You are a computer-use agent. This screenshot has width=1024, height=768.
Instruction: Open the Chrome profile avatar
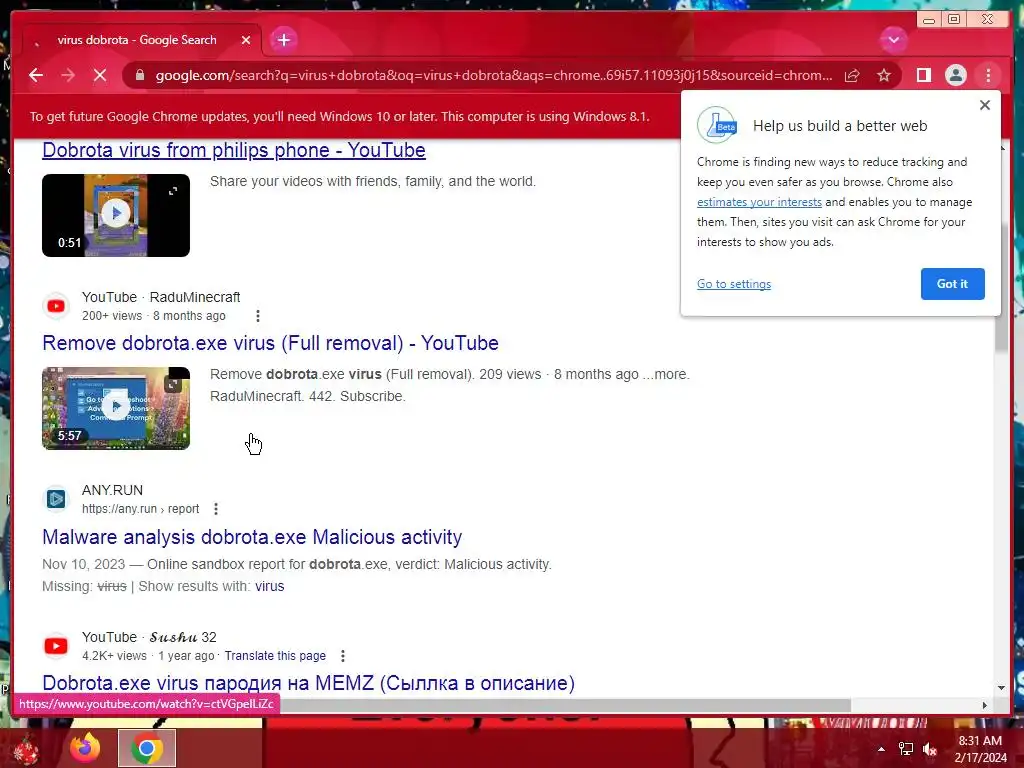955,76
